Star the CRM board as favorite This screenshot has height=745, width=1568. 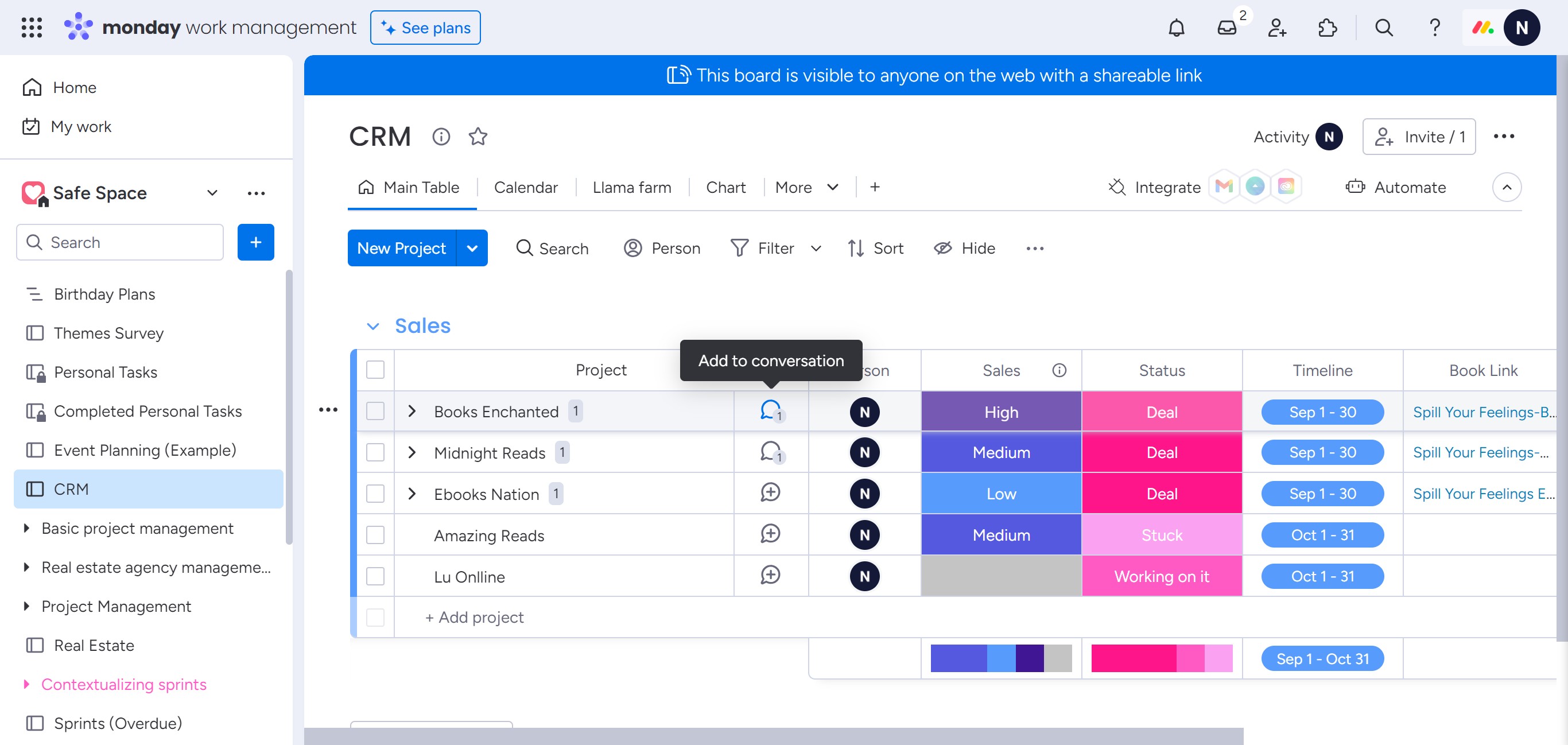(478, 137)
